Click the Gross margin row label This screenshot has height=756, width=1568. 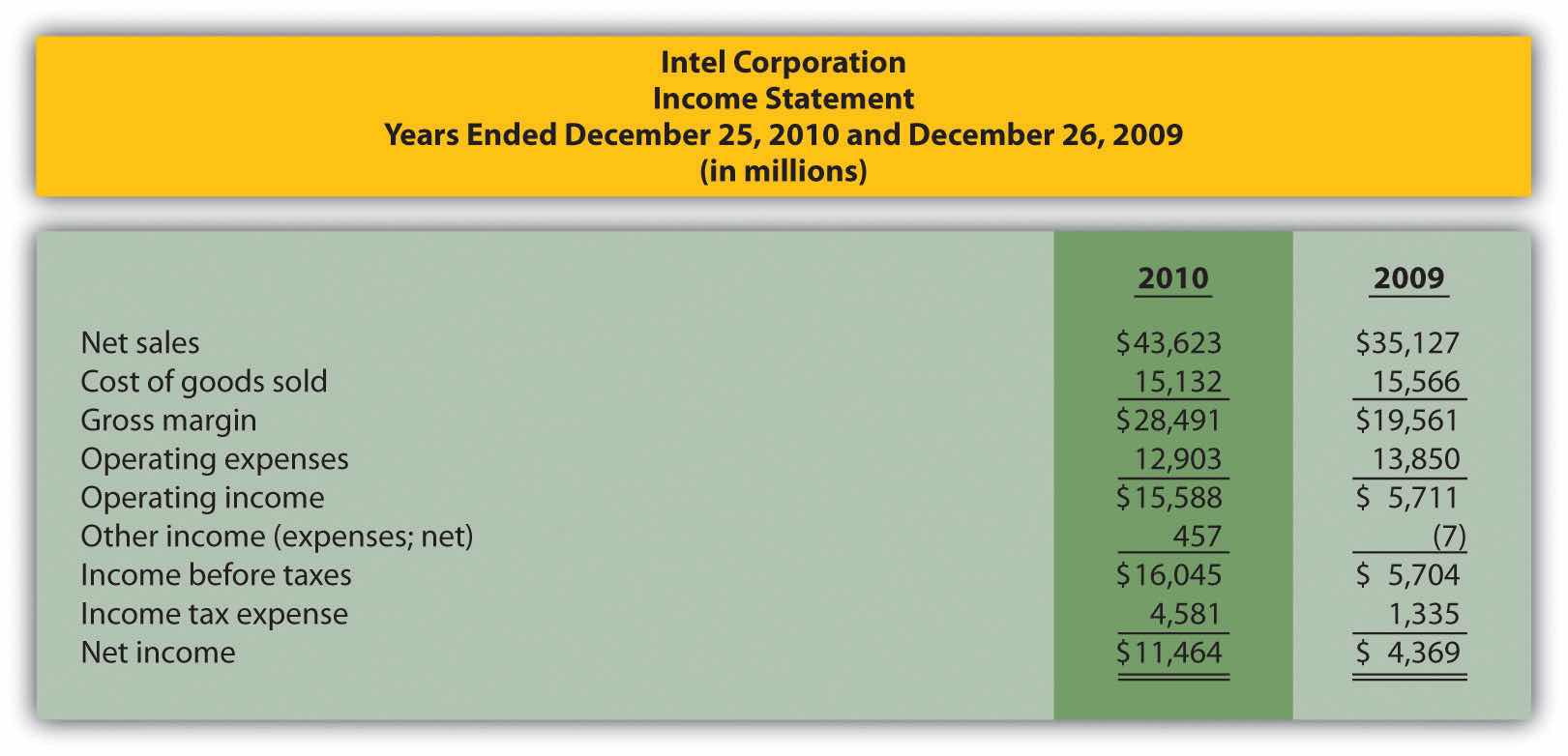click(x=168, y=421)
